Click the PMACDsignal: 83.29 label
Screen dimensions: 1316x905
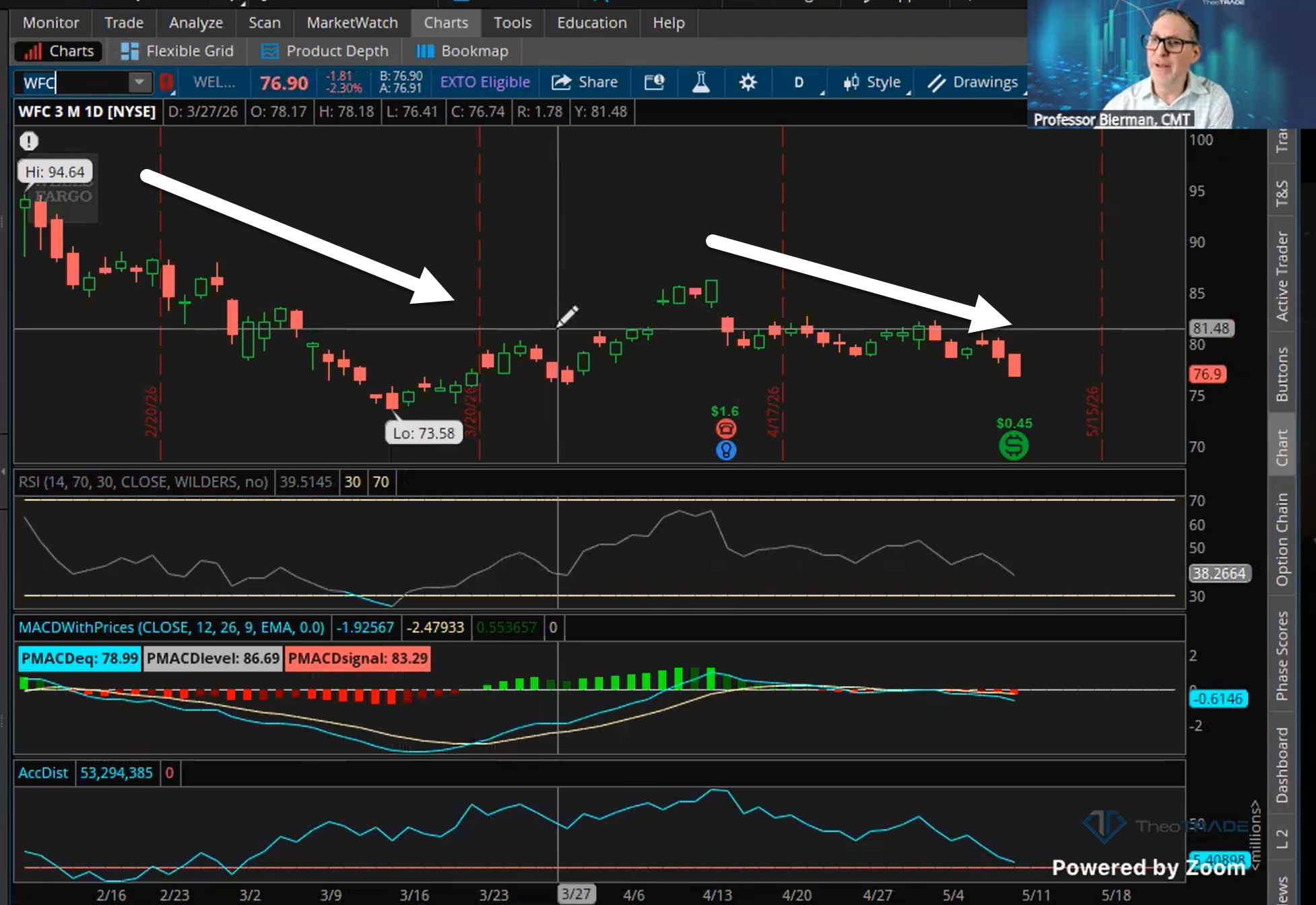click(358, 659)
